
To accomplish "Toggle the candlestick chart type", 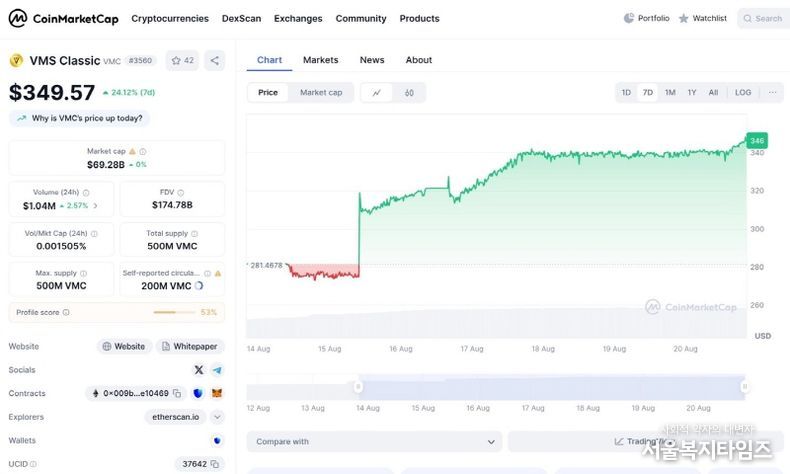I will pyautogui.click(x=409, y=93).
